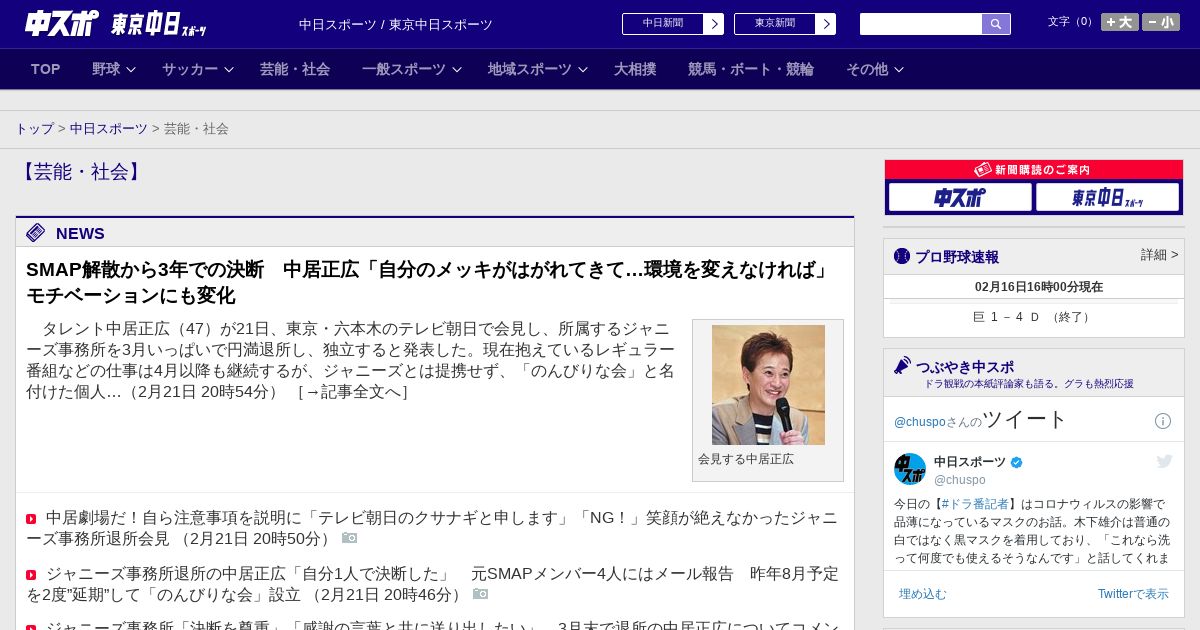Decrease text size with the −小 button
This screenshot has height=630, width=1200.
(1161, 22)
